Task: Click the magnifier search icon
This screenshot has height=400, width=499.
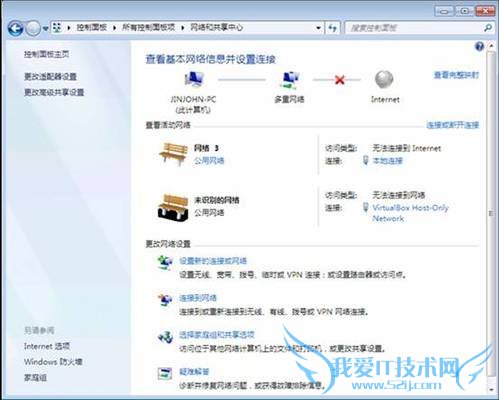Action: pos(487,28)
